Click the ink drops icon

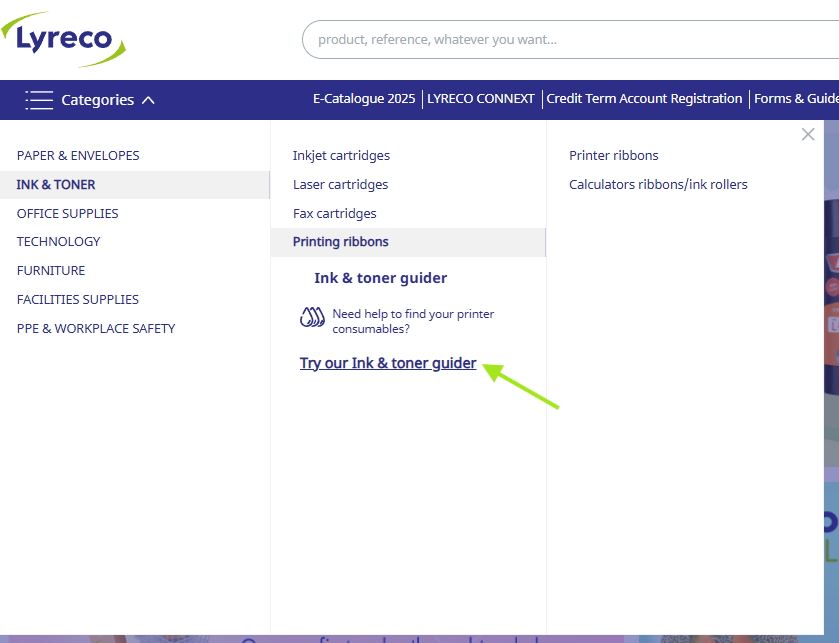312,317
